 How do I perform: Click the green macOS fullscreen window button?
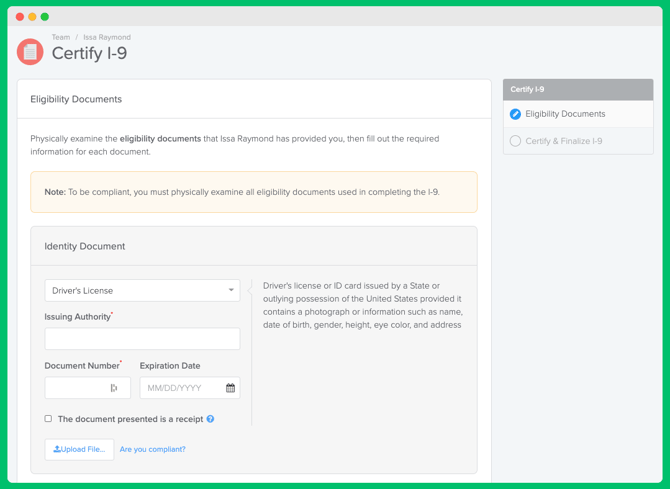(x=45, y=17)
